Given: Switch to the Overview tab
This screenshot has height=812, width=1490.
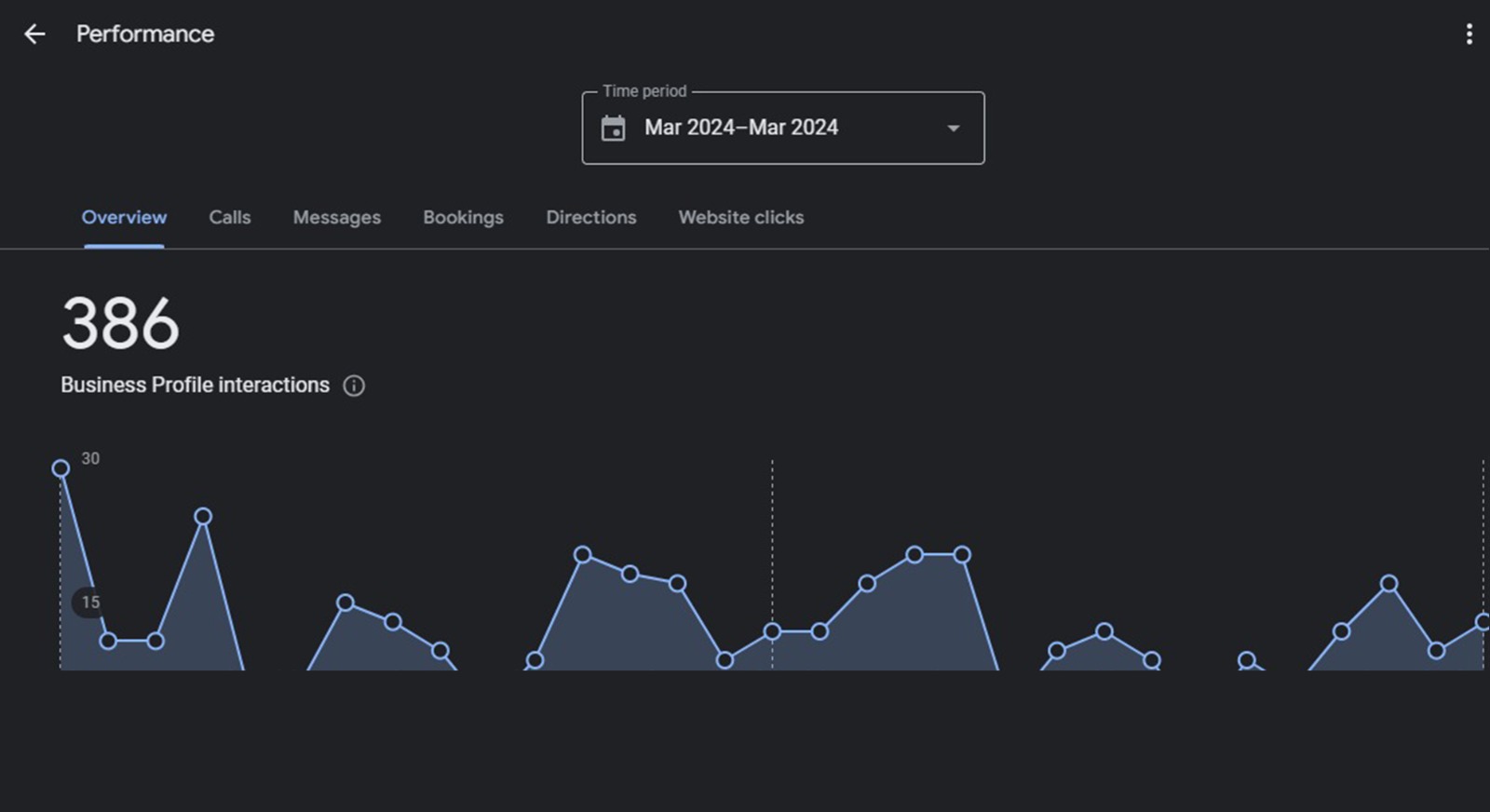Looking at the screenshot, I should click(124, 218).
